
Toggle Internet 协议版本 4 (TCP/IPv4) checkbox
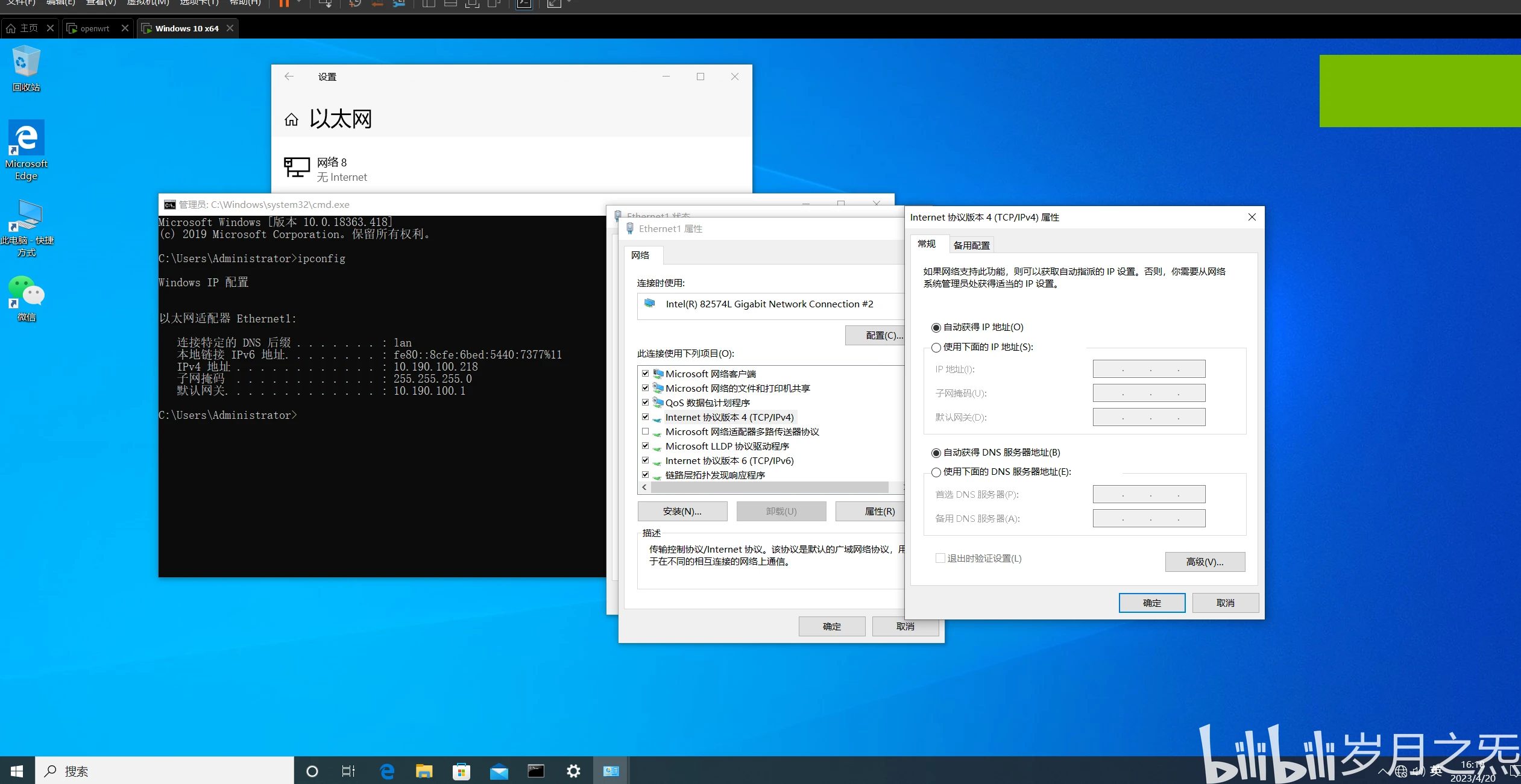click(646, 417)
